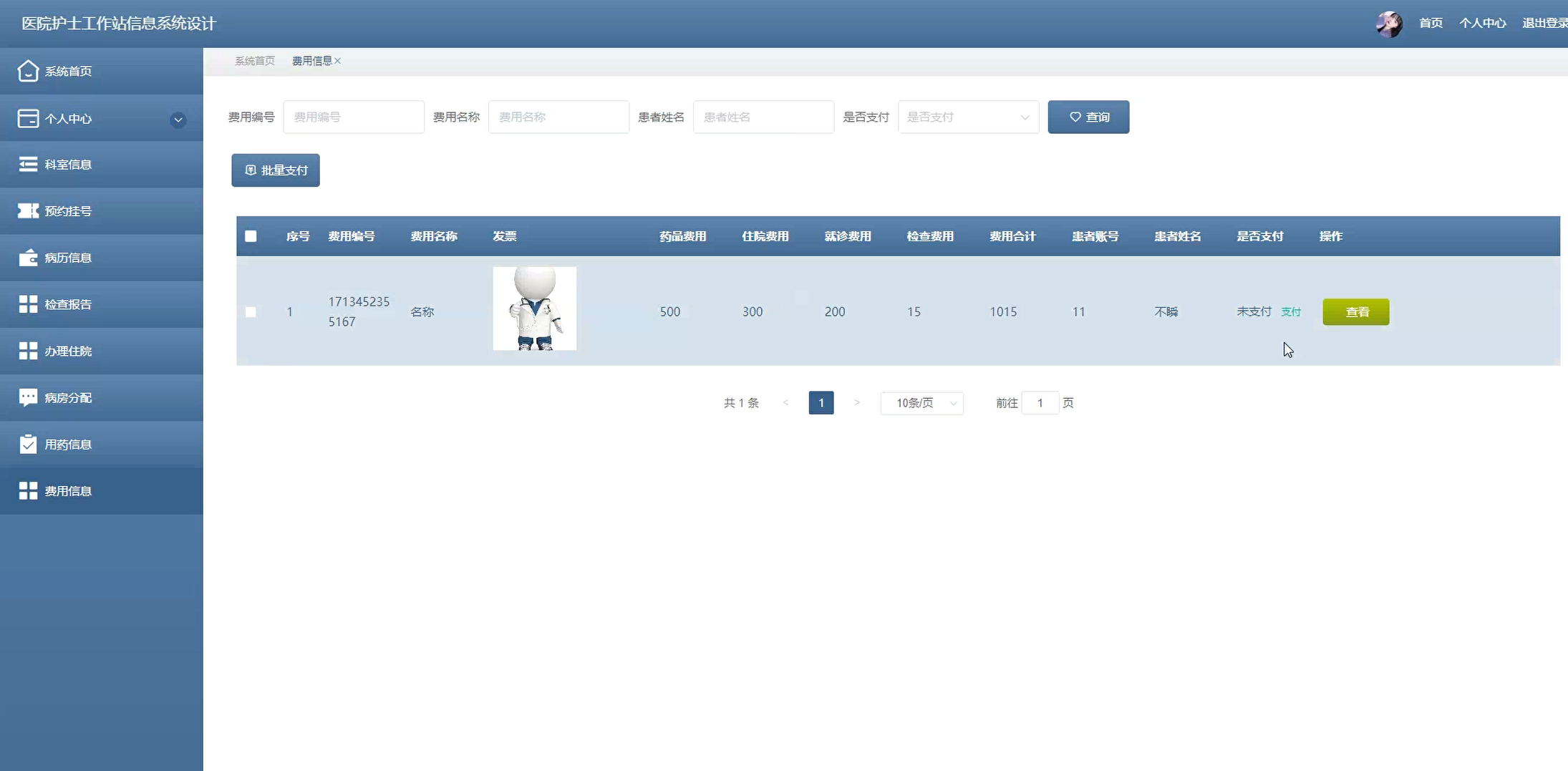Click the chat bubble icon beside 病房分配
The image size is (1568, 771).
coord(28,397)
